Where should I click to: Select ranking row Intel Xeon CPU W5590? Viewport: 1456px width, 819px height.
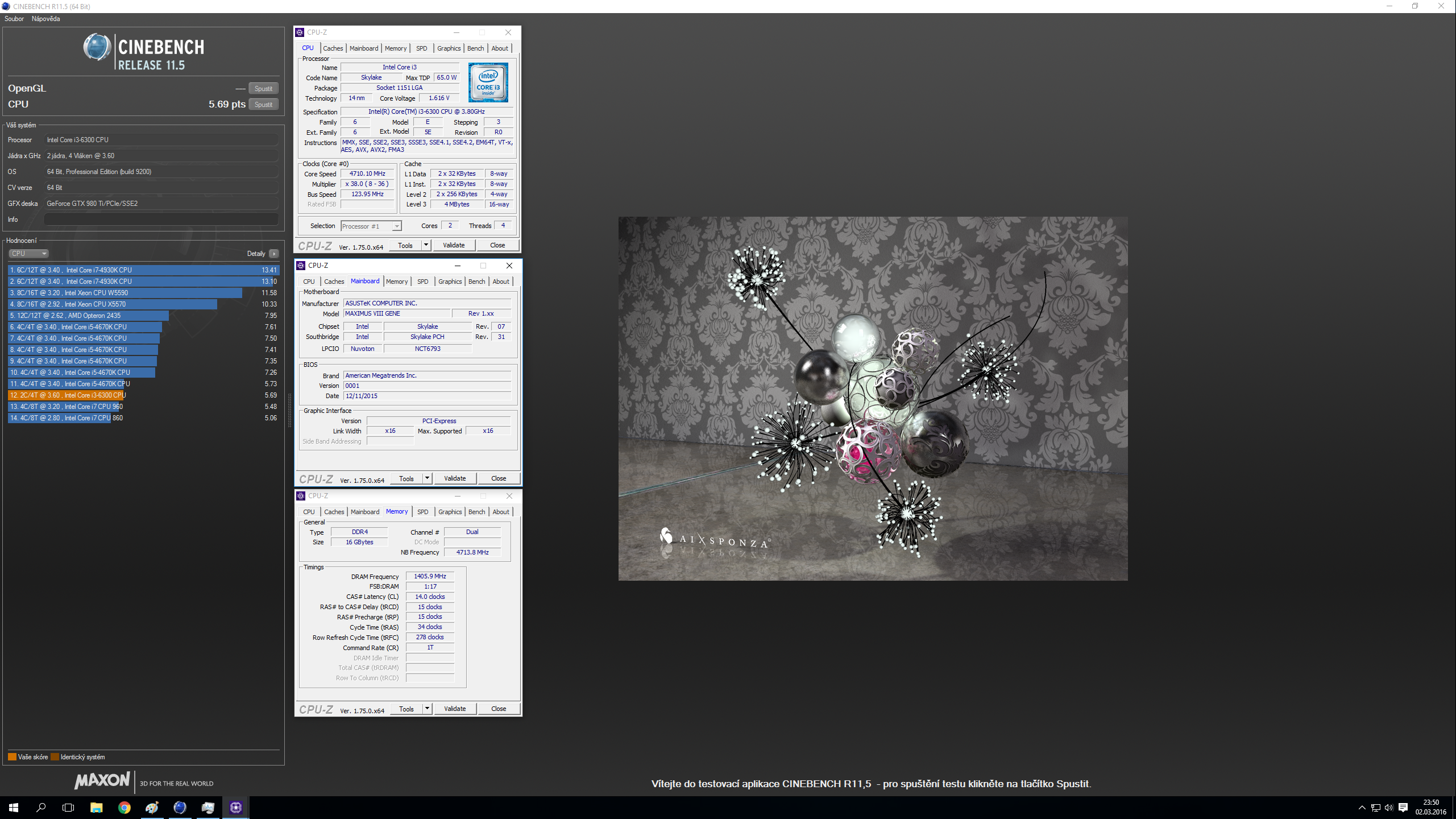pos(143,293)
